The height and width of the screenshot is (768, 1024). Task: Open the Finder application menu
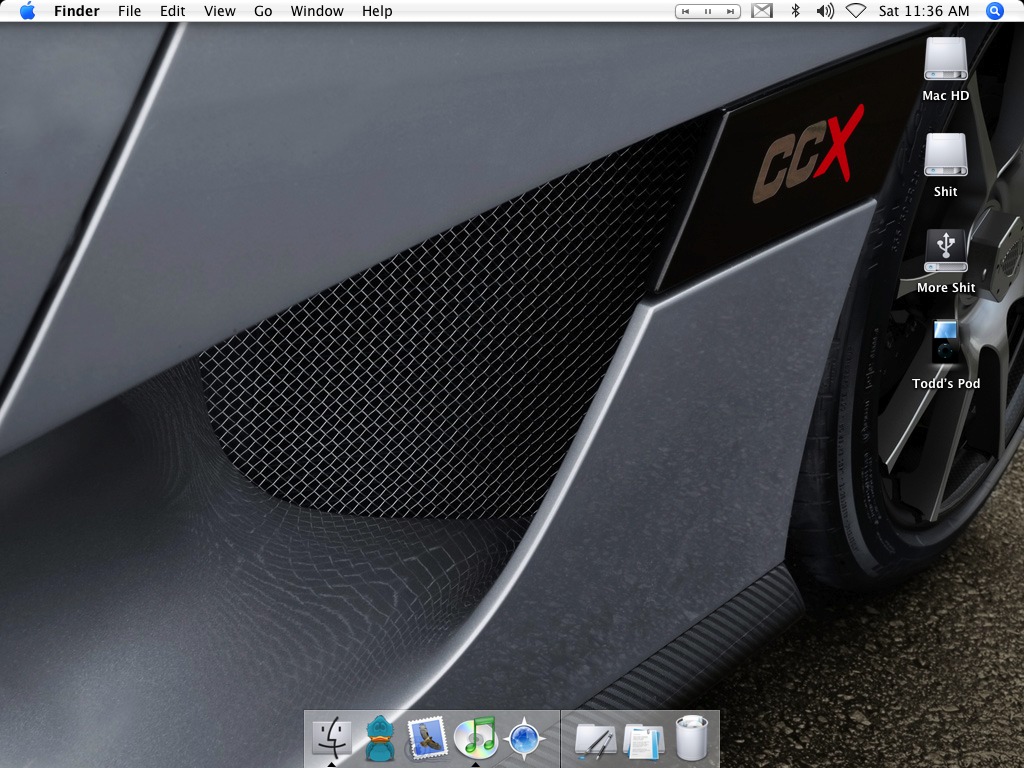(76, 11)
